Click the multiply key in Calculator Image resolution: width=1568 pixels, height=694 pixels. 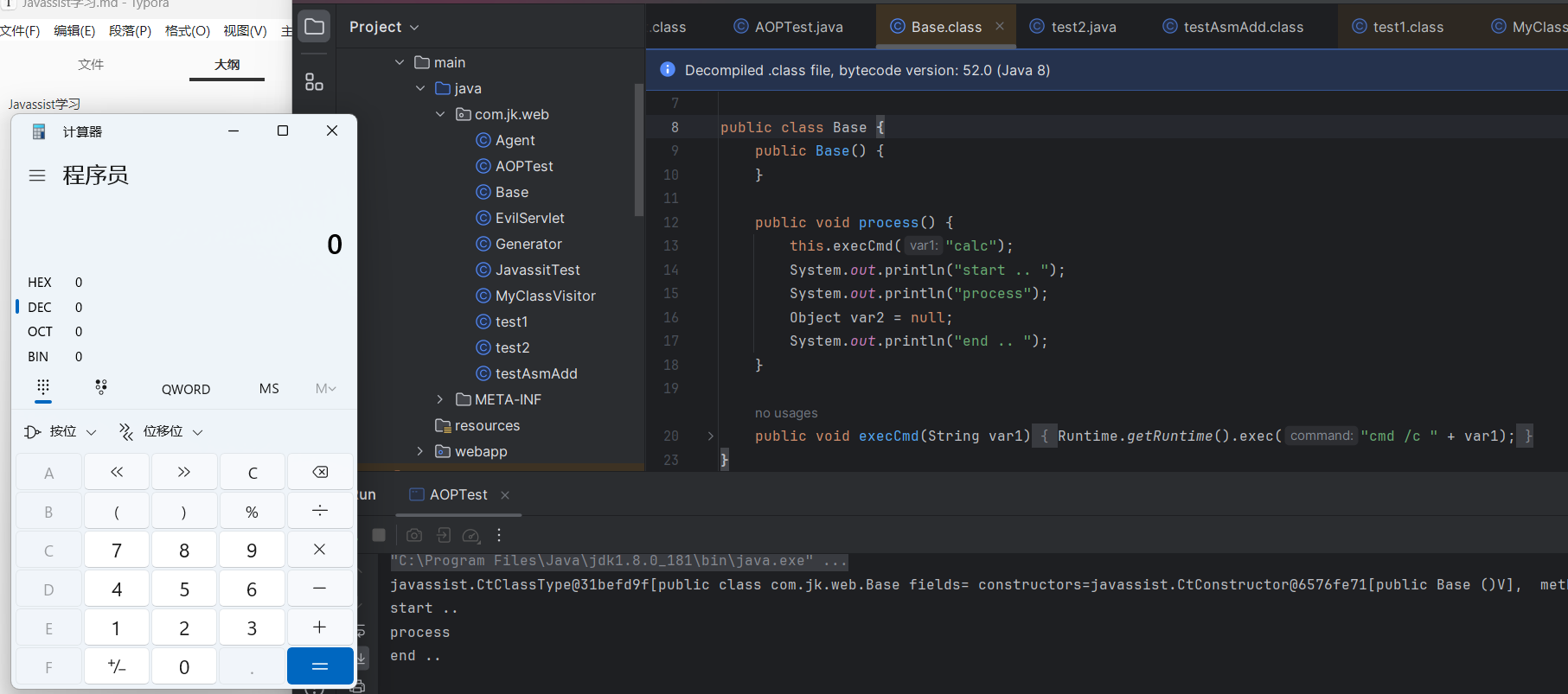(320, 550)
